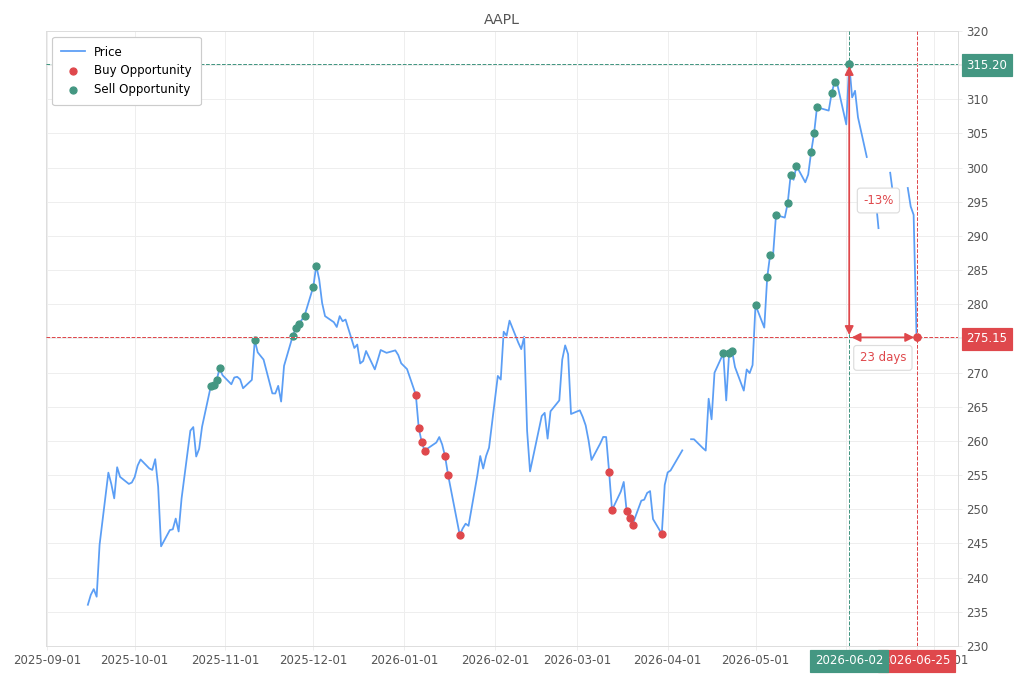Click the green 2026-06-02 date label

(849, 660)
